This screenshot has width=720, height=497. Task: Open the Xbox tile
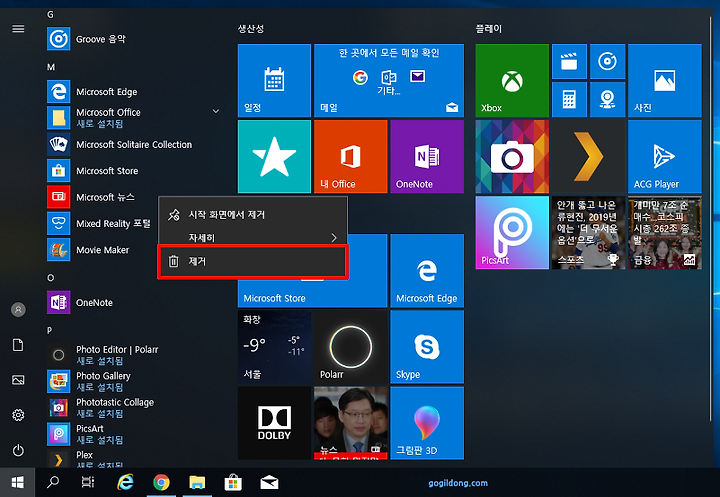[512, 80]
